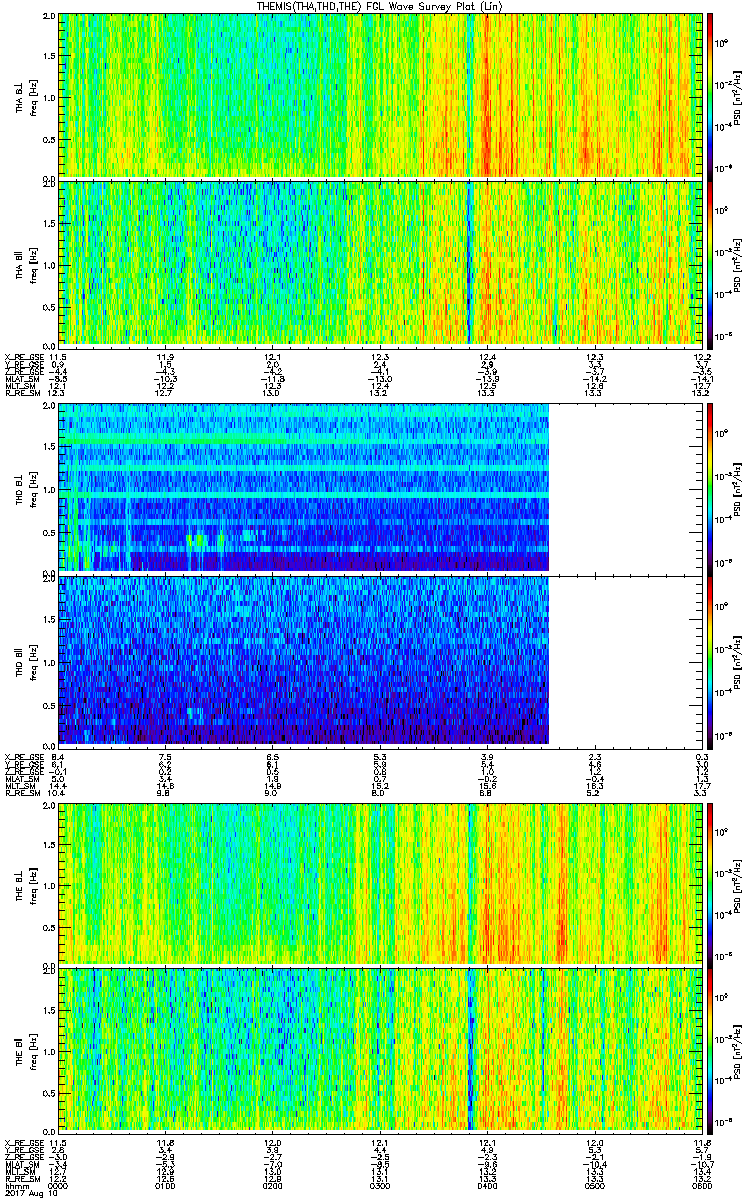Select the color bar beside THA B-parallel panel
Screen dimensions: 750x1200
coord(711,263)
